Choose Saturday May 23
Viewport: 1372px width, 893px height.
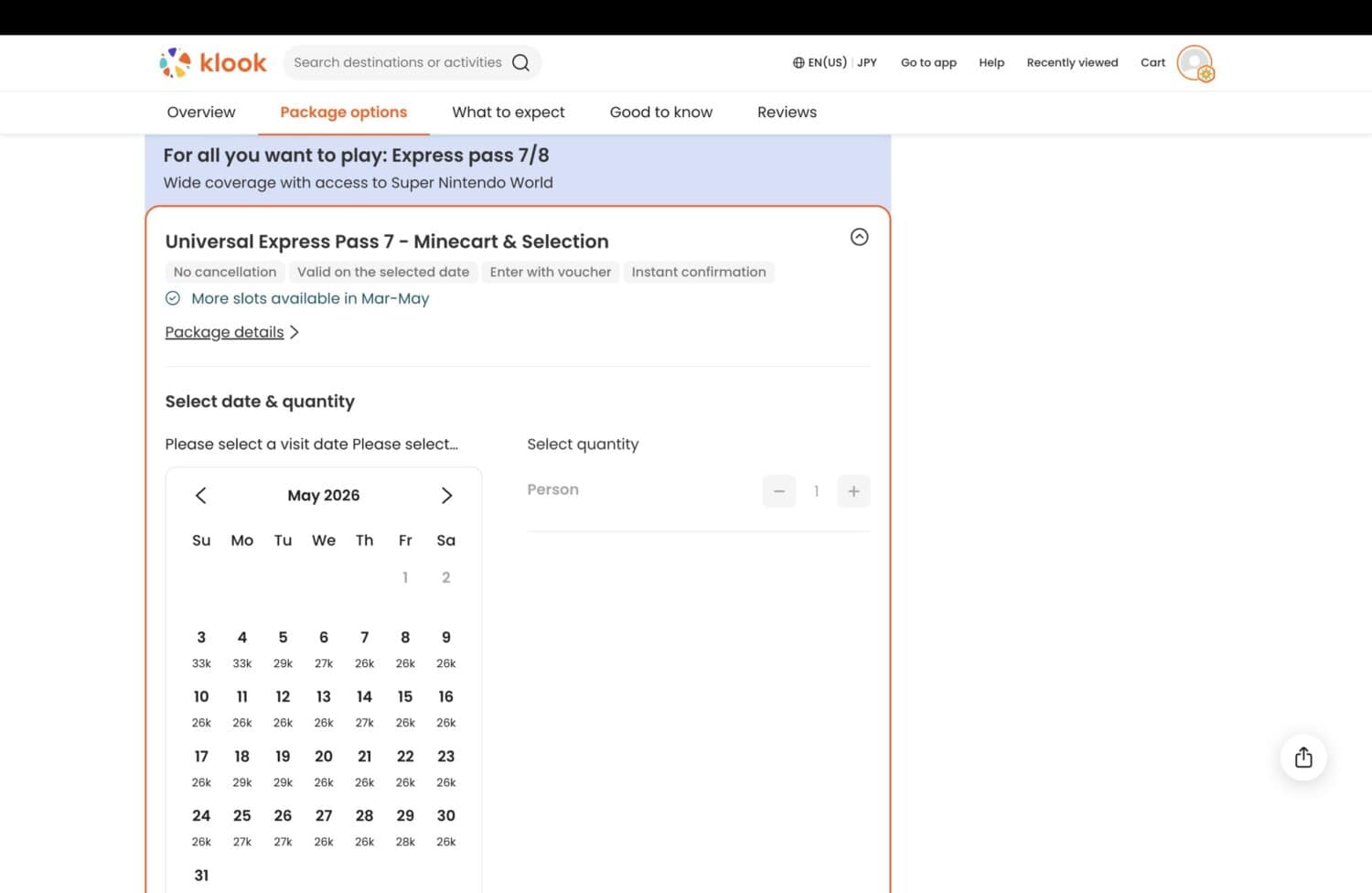point(446,768)
